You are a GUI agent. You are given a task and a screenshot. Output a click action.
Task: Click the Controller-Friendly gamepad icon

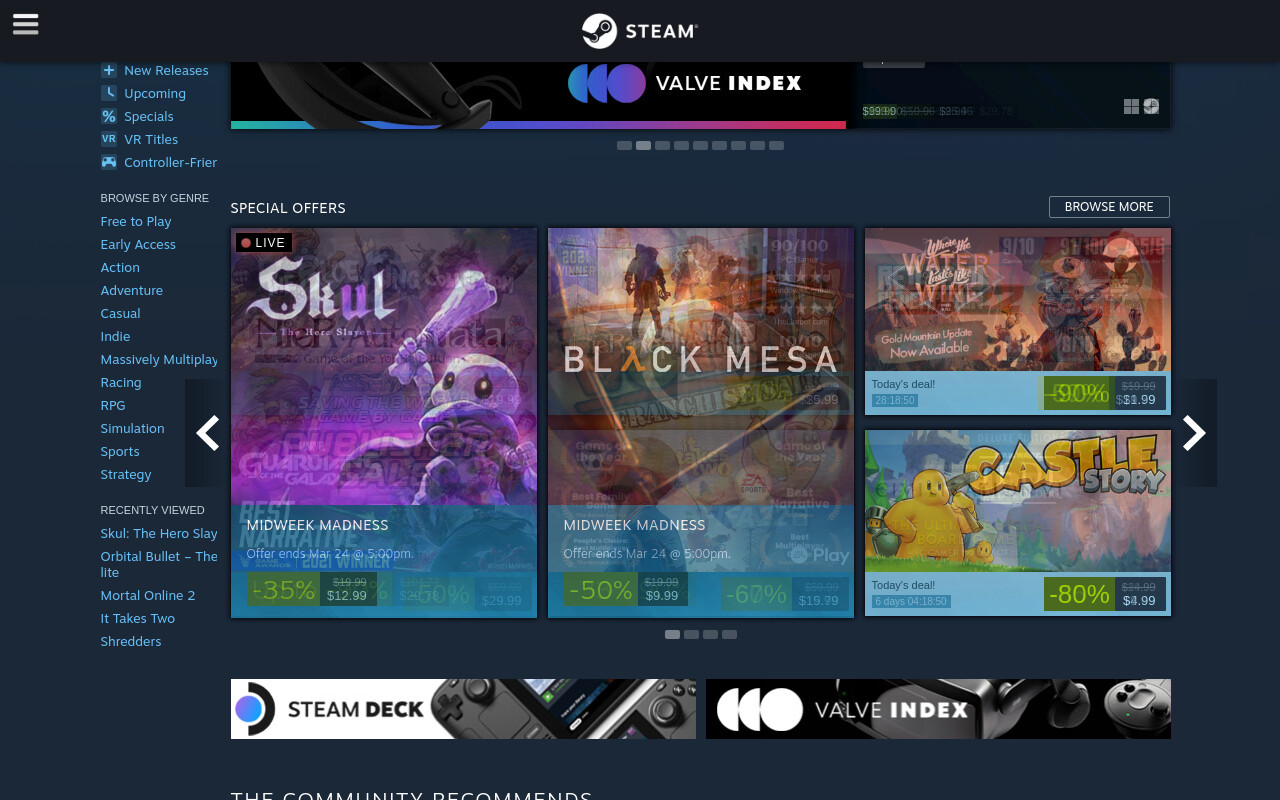tap(109, 162)
